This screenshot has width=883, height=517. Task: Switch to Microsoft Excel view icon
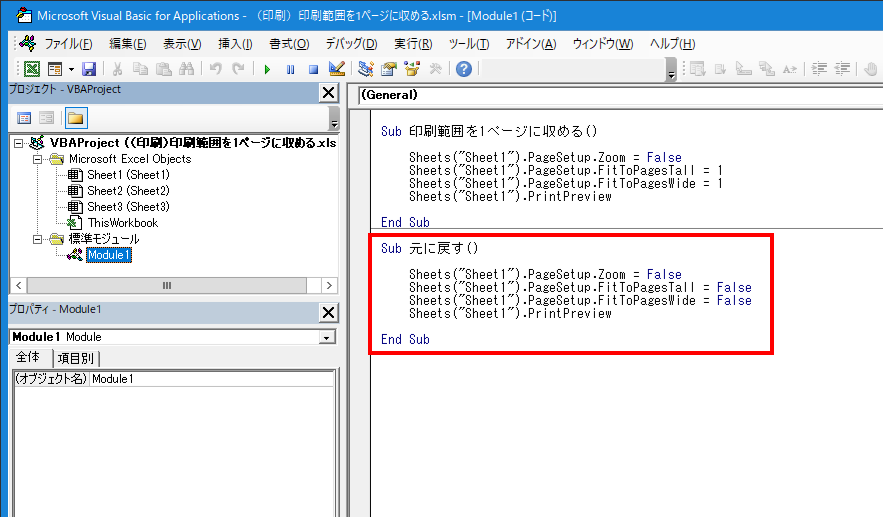(32, 69)
